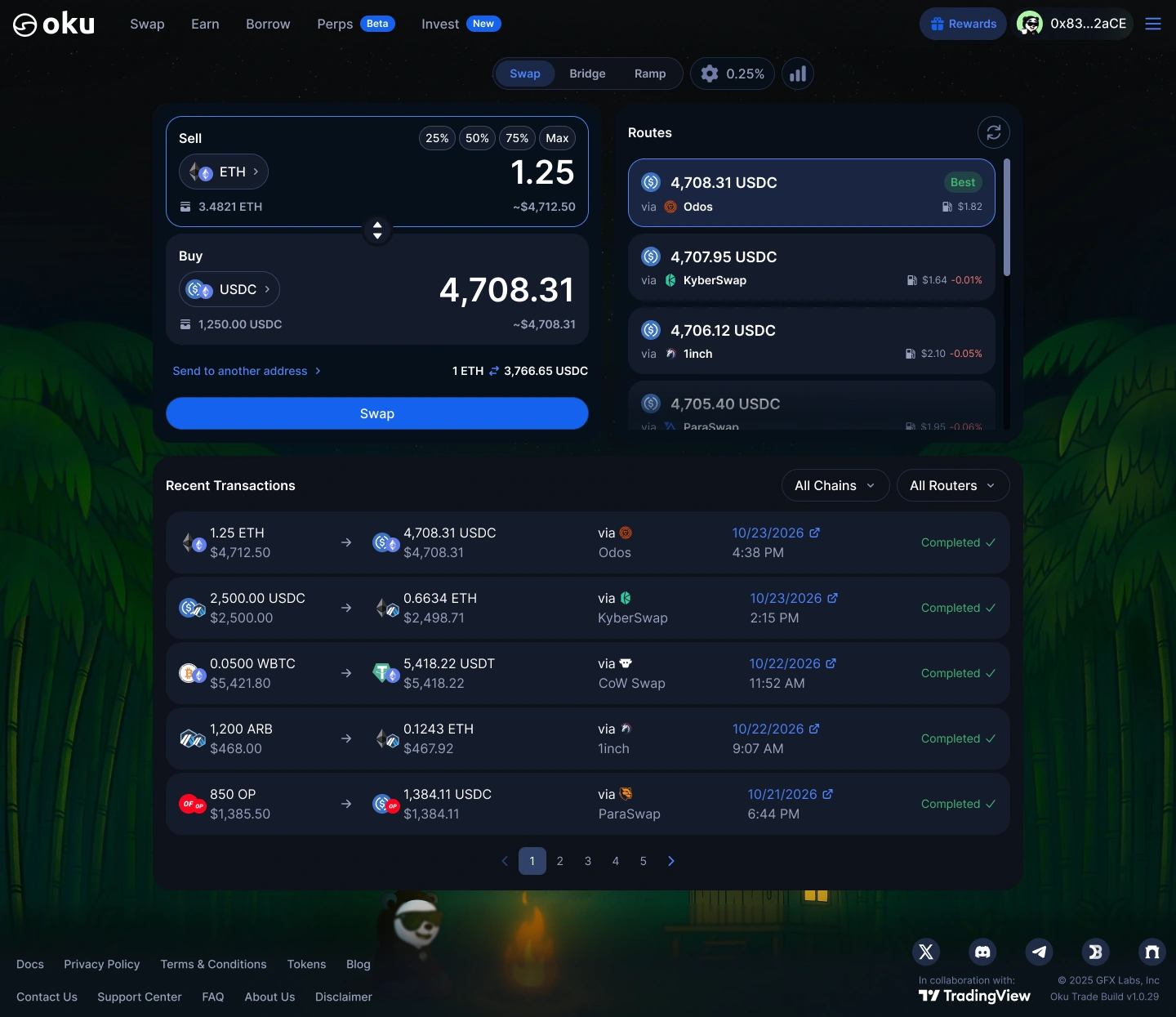
Task: Open the 0.25% slippage settings
Action: 733,74
